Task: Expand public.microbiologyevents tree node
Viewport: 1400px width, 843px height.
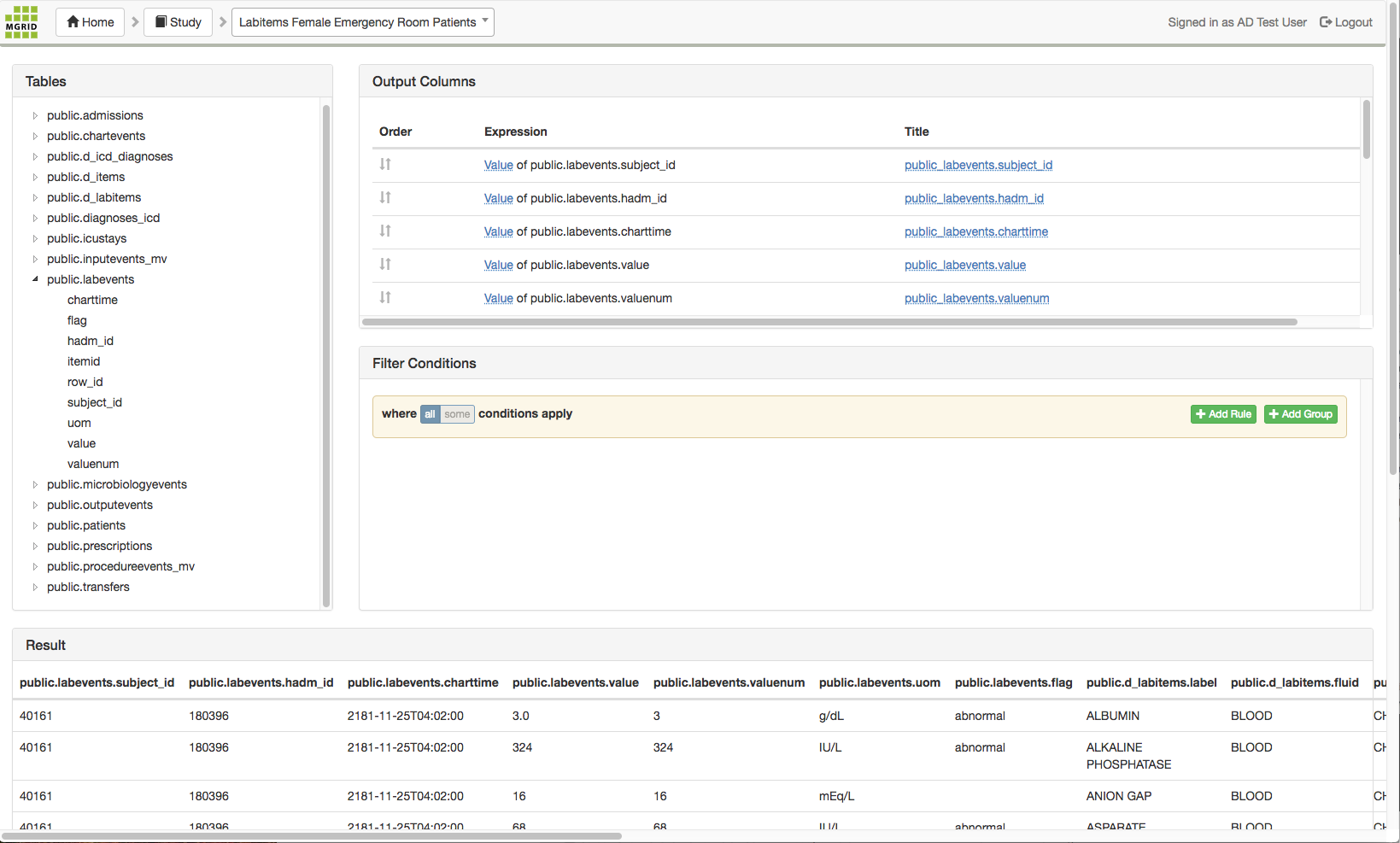Action: [35, 484]
